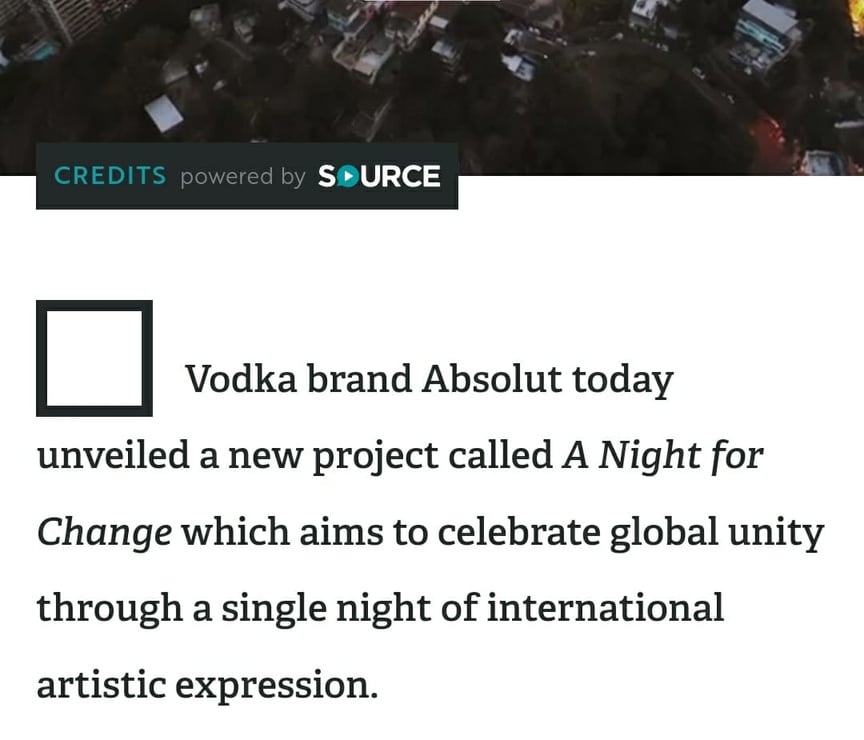This screenshot has width=864, height=740.
Task: Click the word "international" in the paragraph
Action: coord(605,607)
